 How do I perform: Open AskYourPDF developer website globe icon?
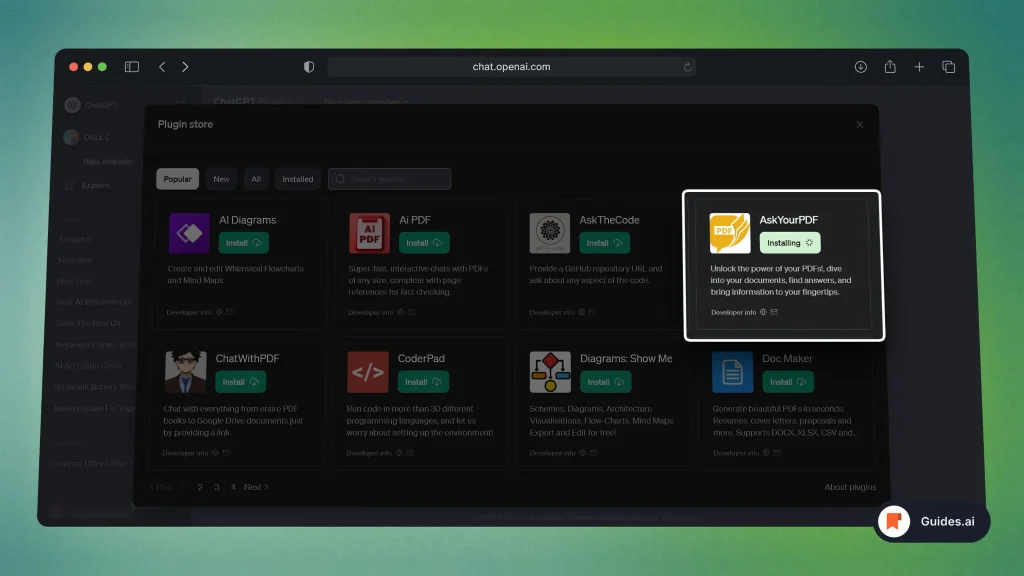[x=763, y=312]
